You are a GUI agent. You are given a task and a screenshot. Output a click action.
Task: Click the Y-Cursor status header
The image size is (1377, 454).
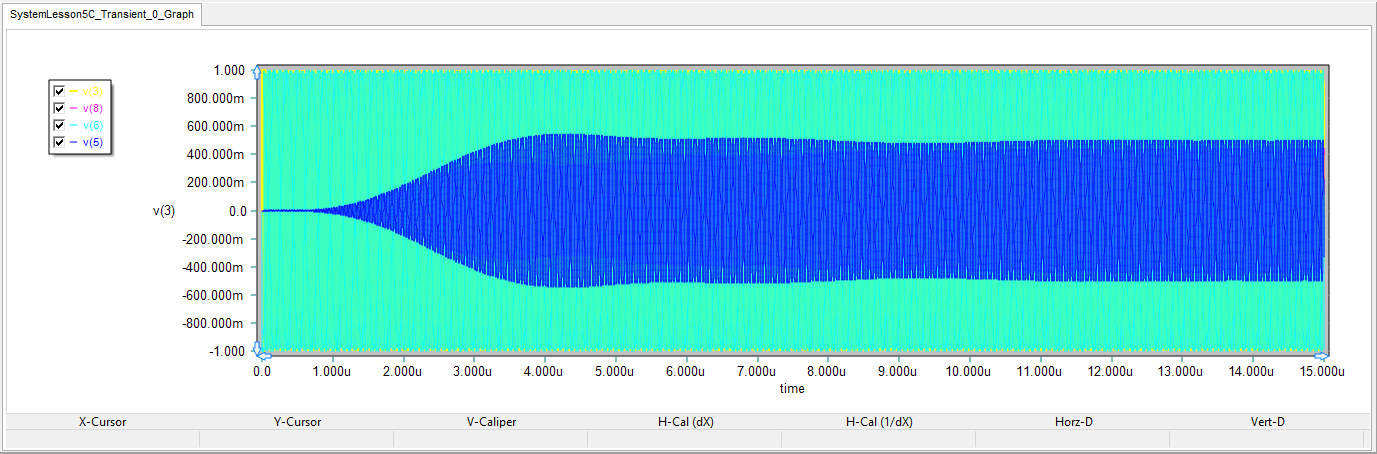[x=297, y=422]
